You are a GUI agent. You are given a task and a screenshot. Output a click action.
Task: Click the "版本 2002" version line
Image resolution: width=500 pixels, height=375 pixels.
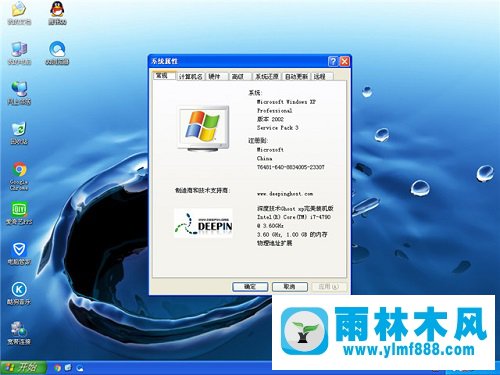270,119
